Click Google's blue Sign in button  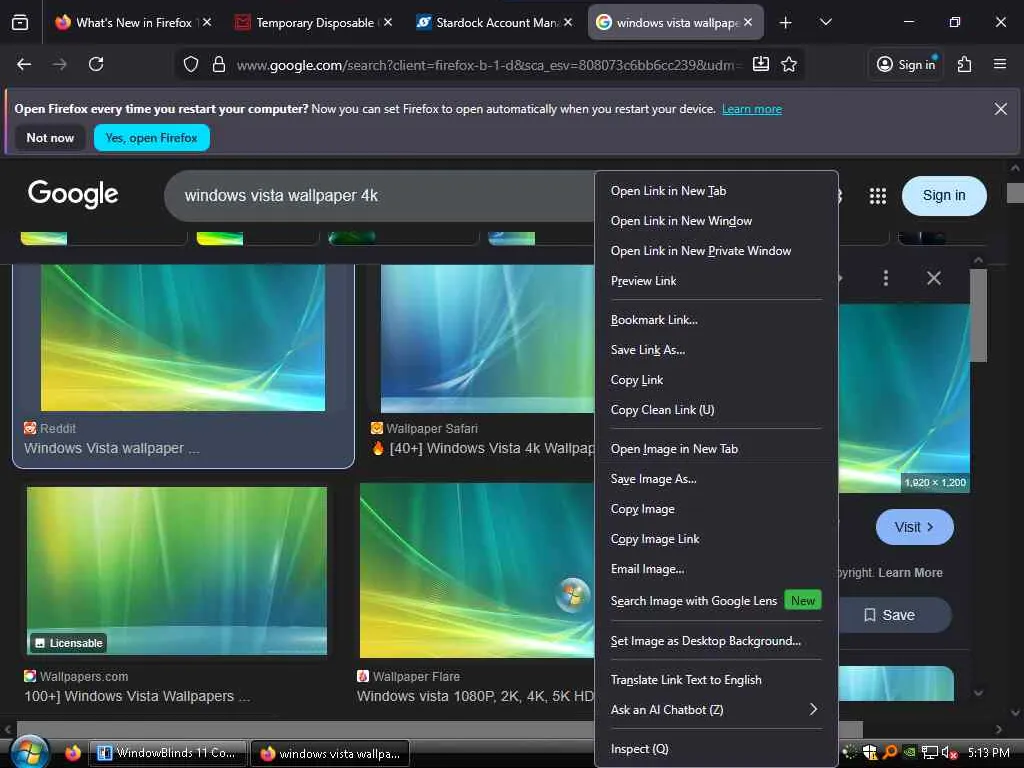944,195
